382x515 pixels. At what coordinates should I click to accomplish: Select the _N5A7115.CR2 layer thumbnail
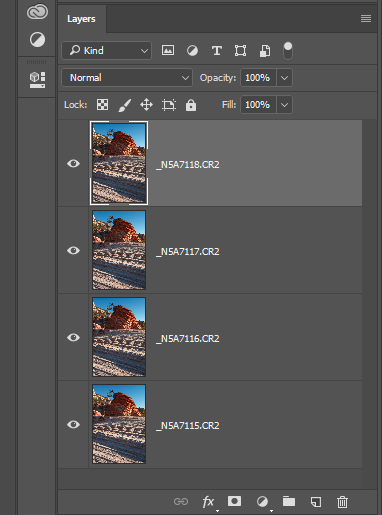pos(119,424)
